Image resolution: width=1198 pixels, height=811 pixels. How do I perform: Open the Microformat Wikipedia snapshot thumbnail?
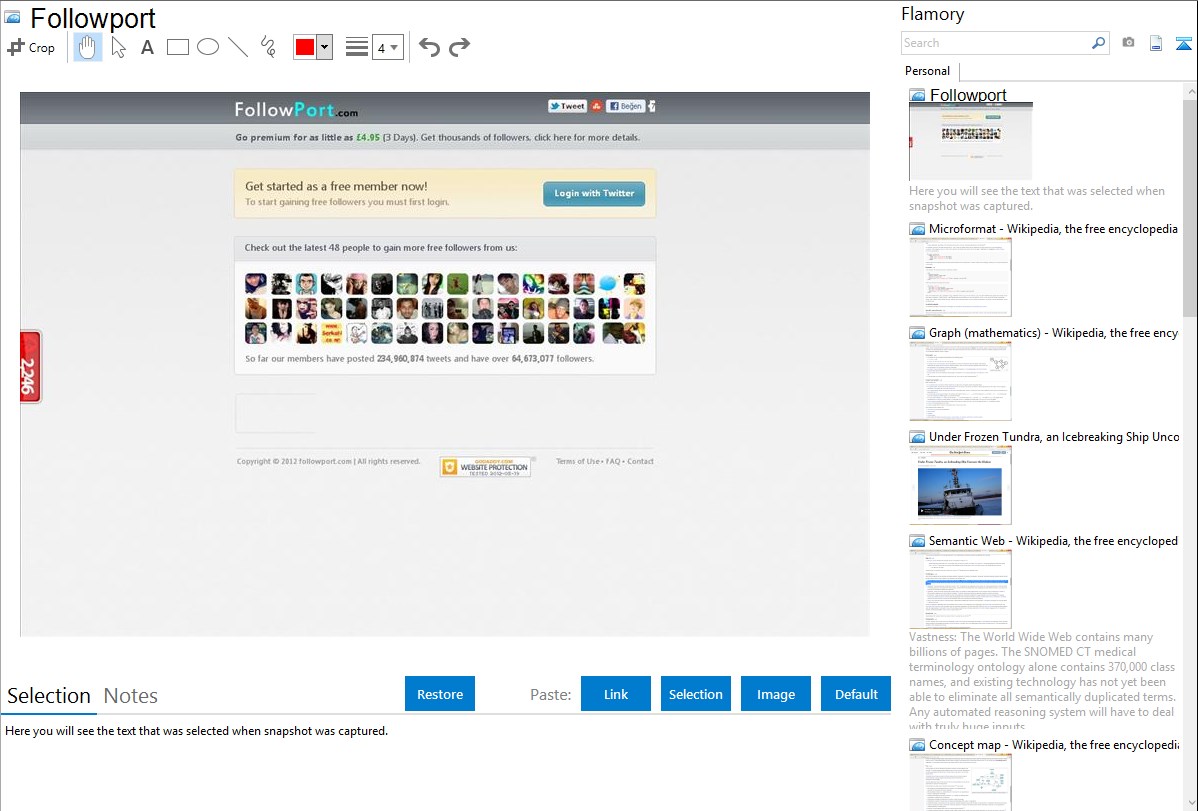tap(960, 277)
